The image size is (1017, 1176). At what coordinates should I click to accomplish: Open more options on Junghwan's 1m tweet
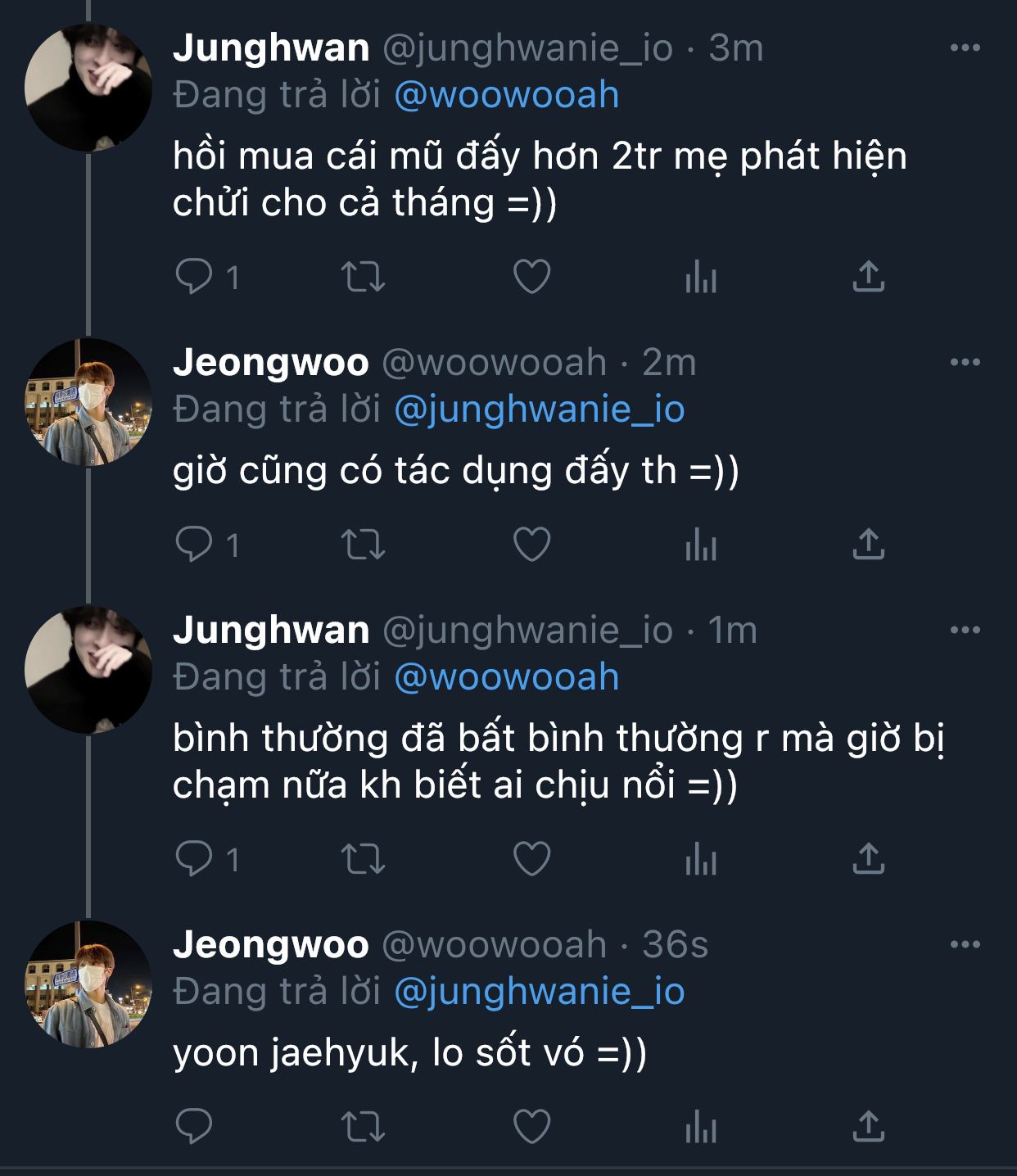click(965, 630)
